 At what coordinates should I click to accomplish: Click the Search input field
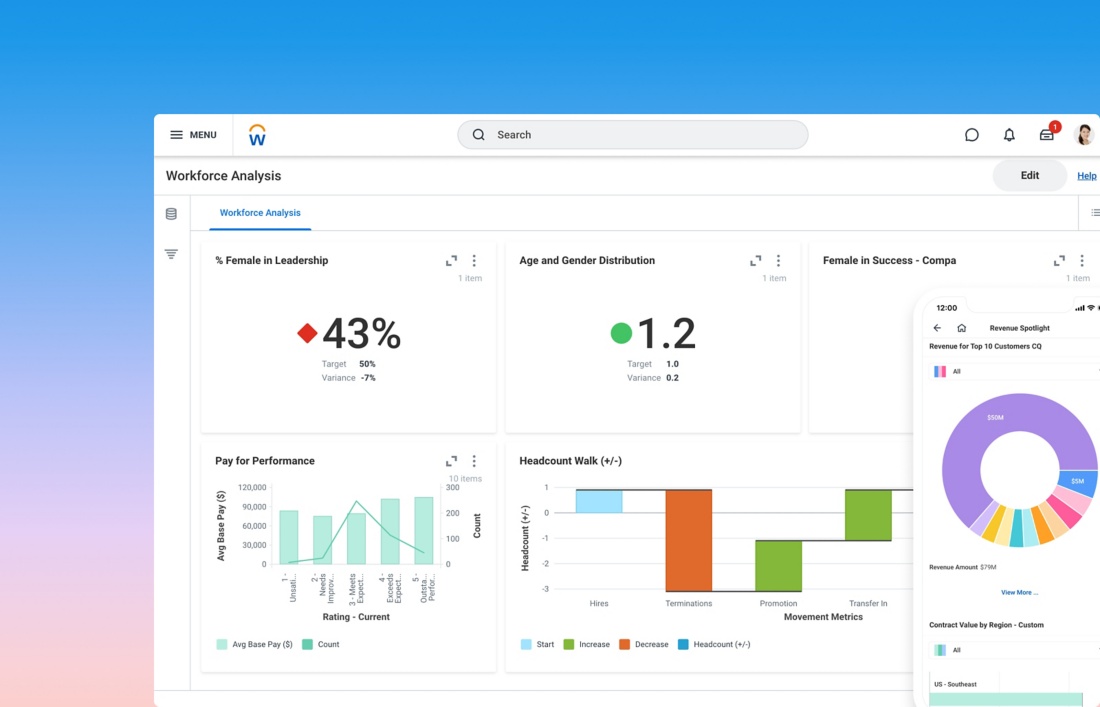tap(632, 135)
